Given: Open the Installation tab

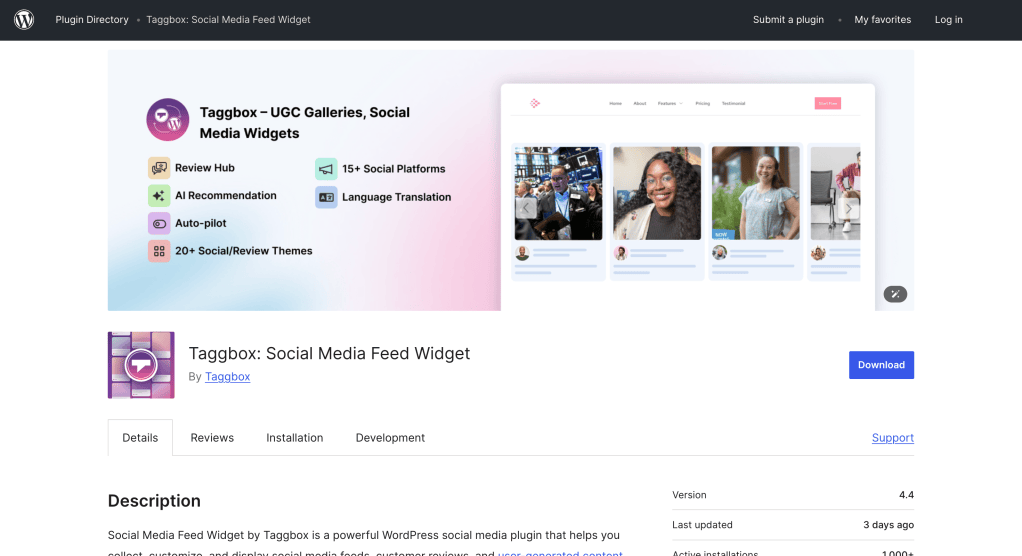Looking at the screenshot, I should point(295,437).
